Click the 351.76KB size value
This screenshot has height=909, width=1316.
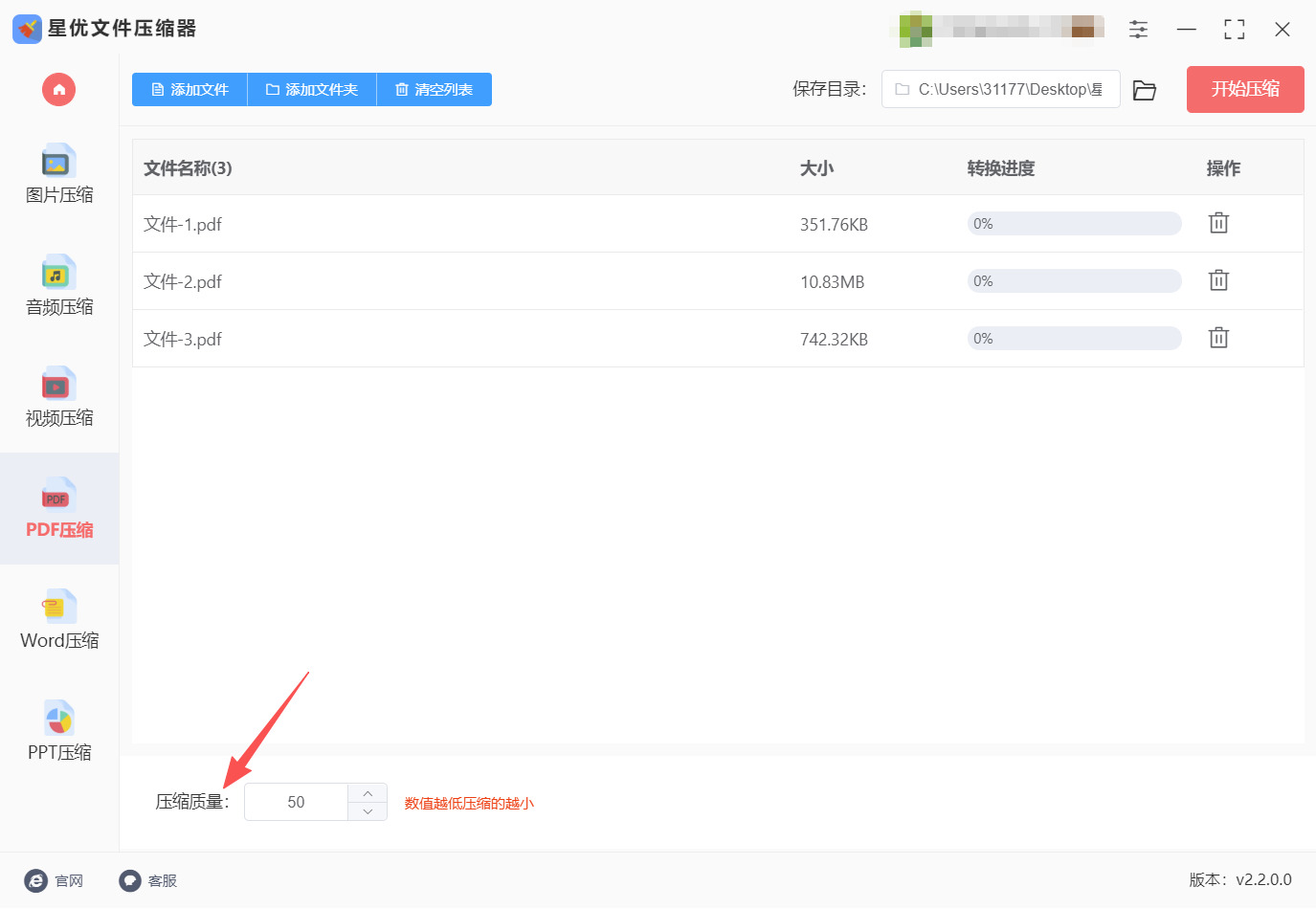coord(834,225)
